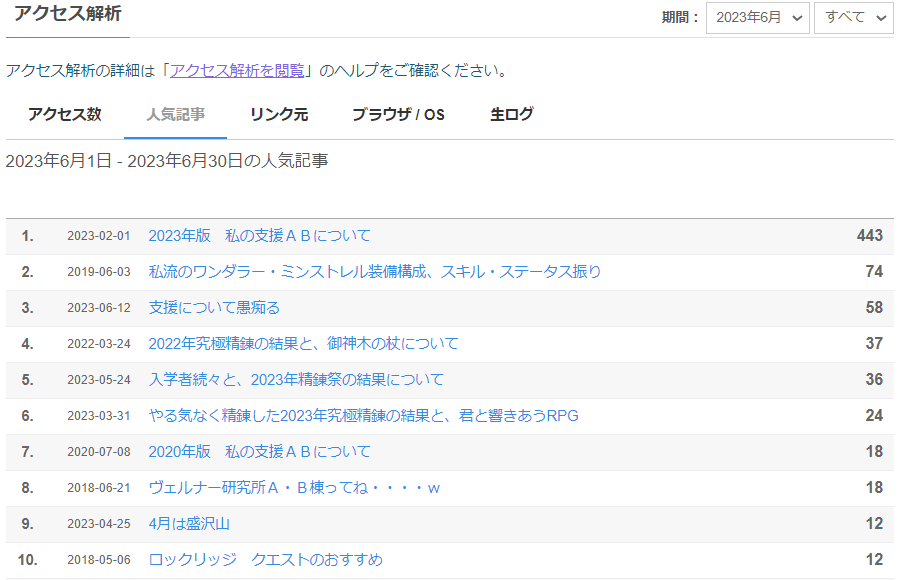The width and height of the screenshot is (906, 580).
Task: Open the ワンダラー・ミンストレル装備構成 article
Action: [374, 272]
